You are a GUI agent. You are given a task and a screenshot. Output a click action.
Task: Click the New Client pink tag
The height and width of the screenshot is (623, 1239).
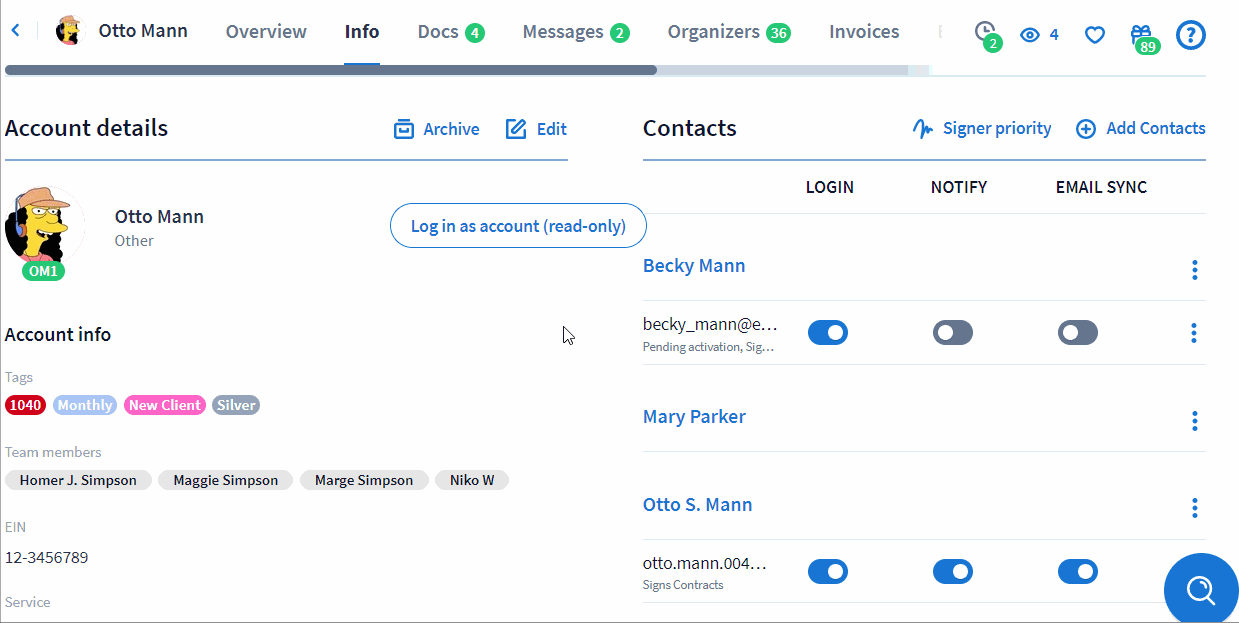[165, 405]
